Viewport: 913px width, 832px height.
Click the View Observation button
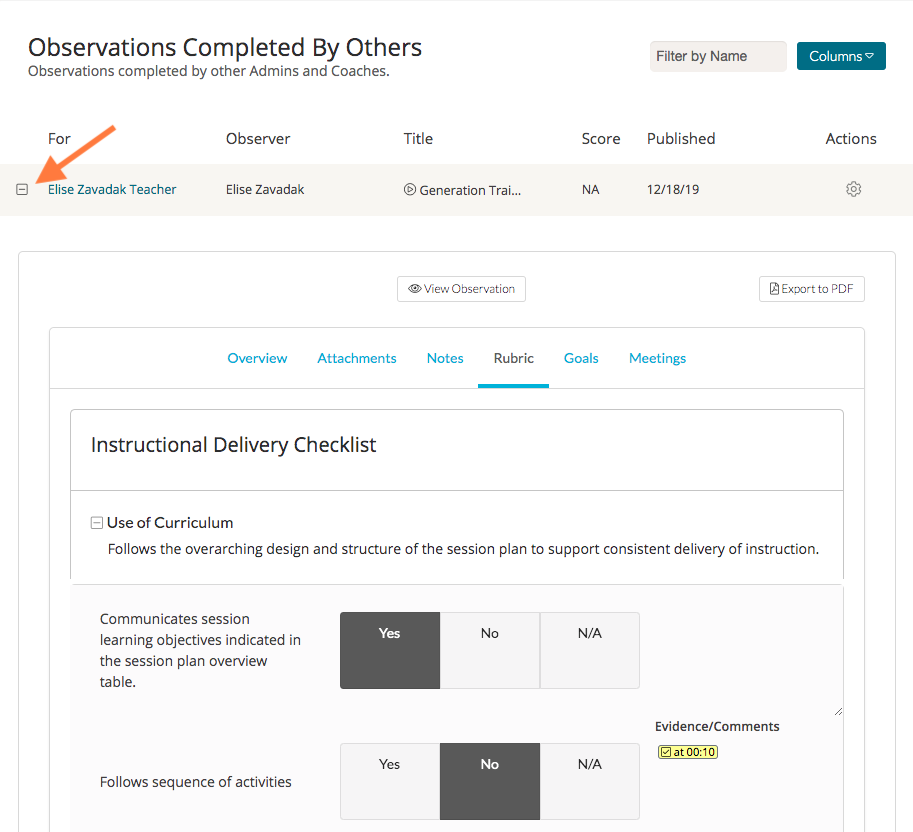(x=461, y=289)
